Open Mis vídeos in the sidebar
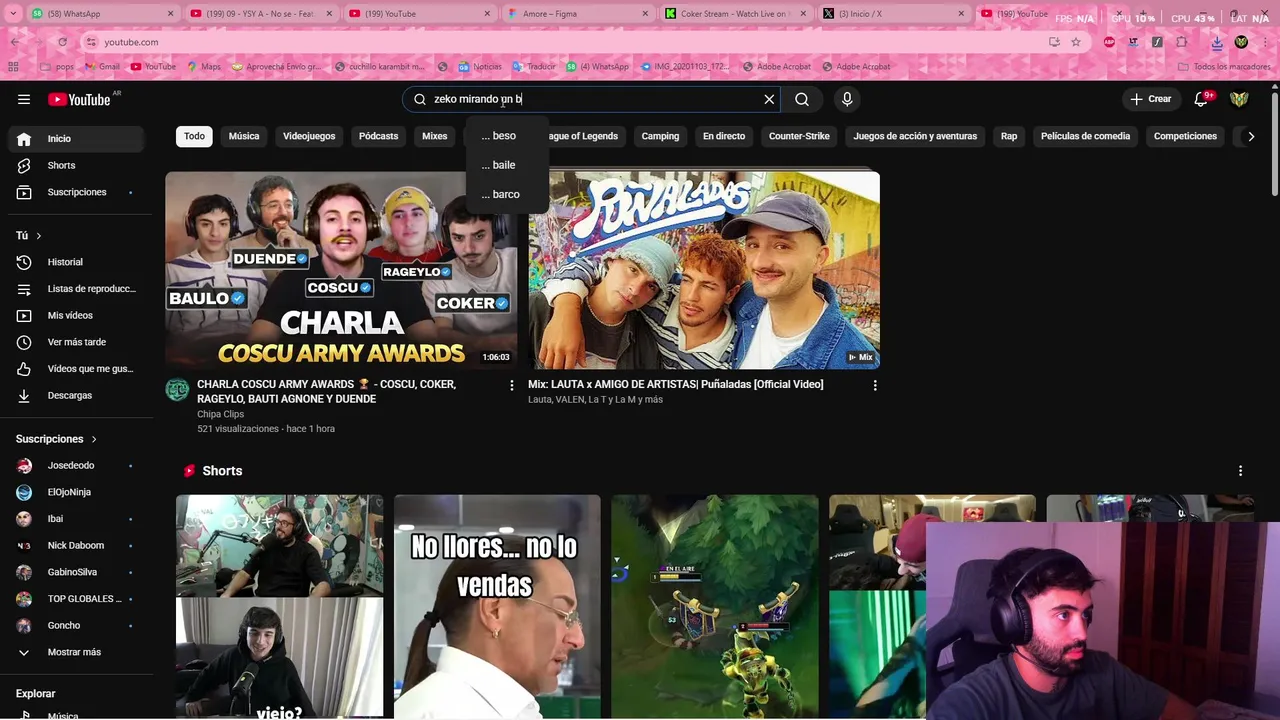 [77, 315]
